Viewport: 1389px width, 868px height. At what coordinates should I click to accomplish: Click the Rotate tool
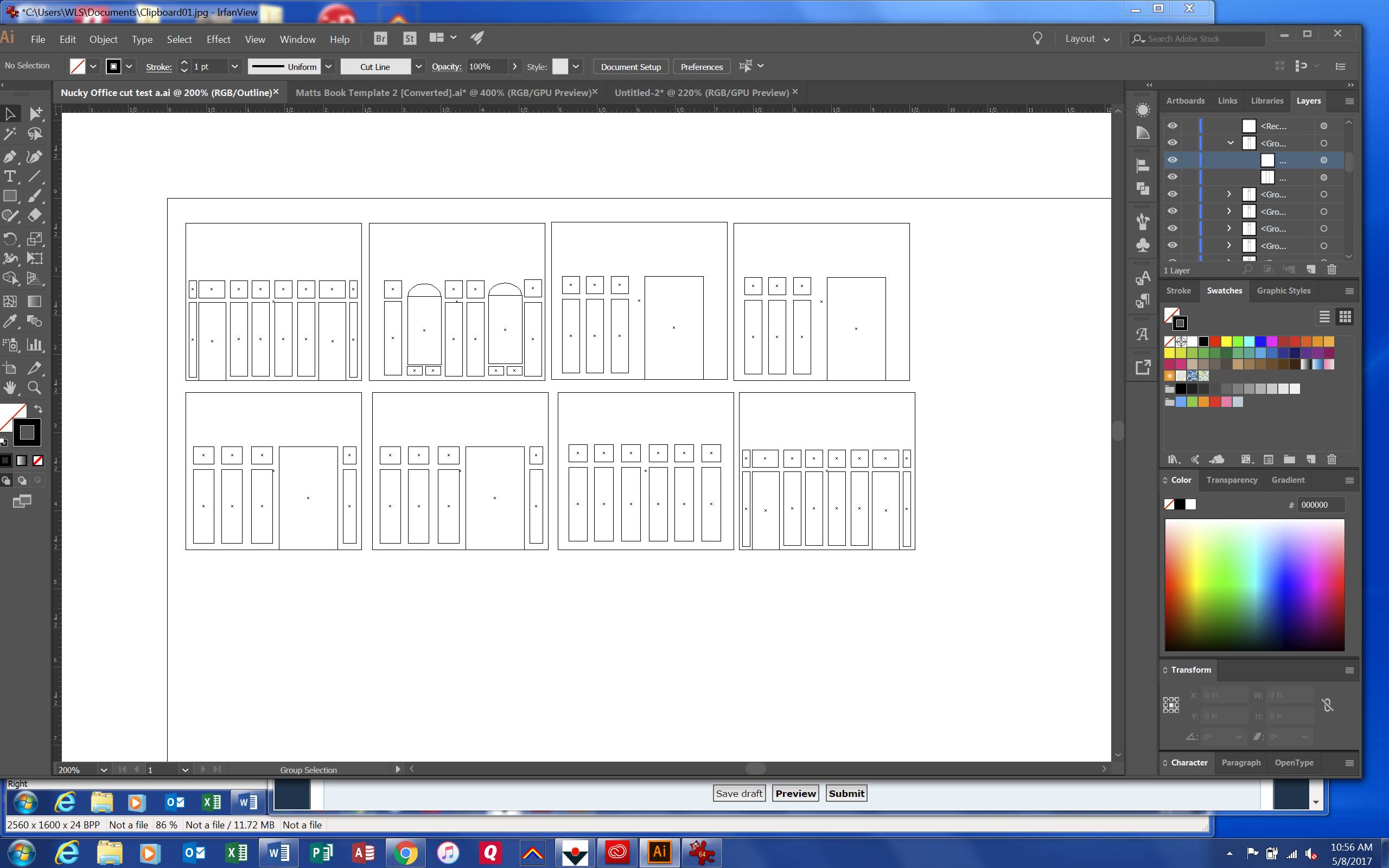coord(10,239)
